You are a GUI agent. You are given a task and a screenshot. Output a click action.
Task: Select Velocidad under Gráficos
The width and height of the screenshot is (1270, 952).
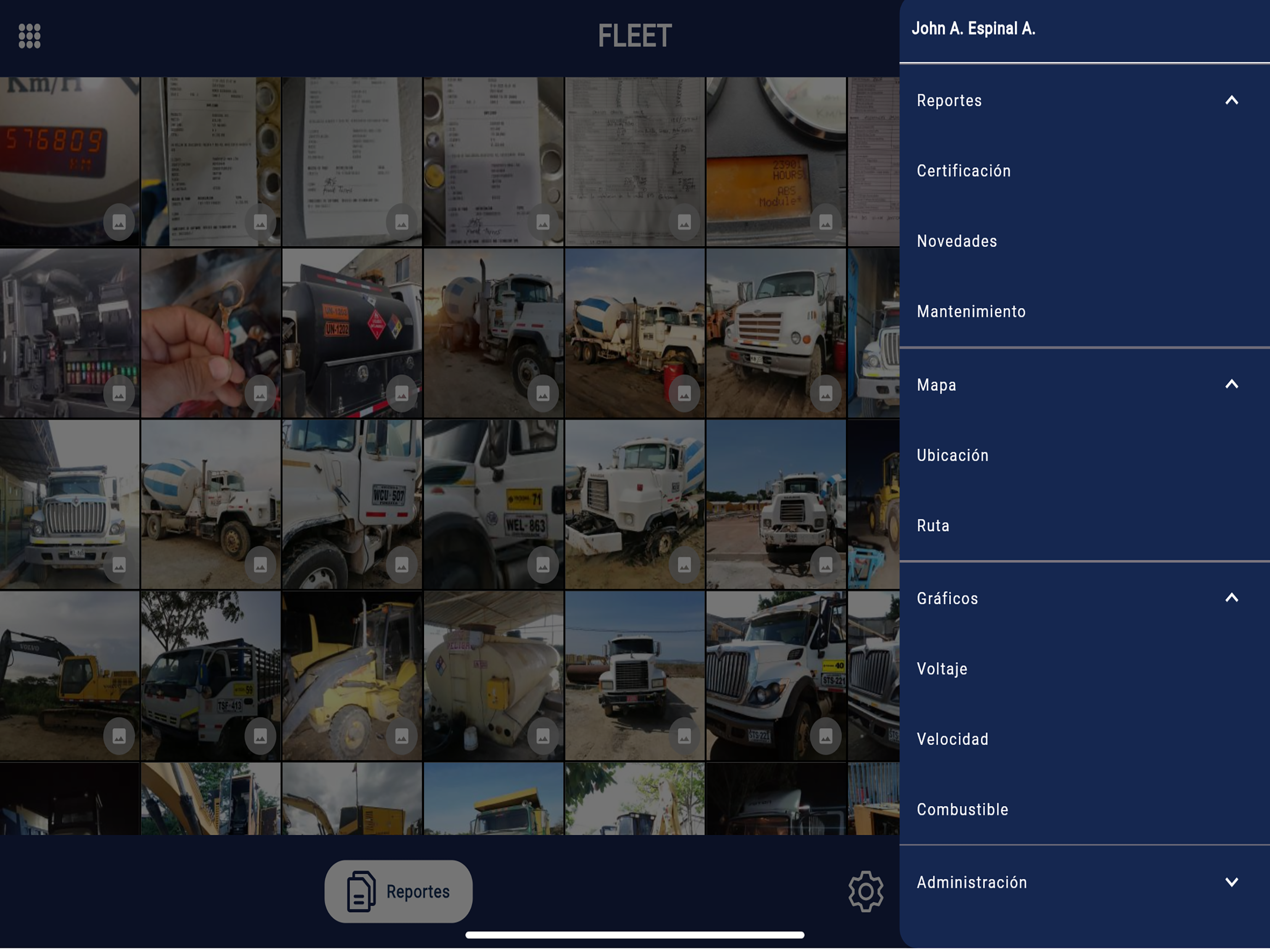pos(952,739)
